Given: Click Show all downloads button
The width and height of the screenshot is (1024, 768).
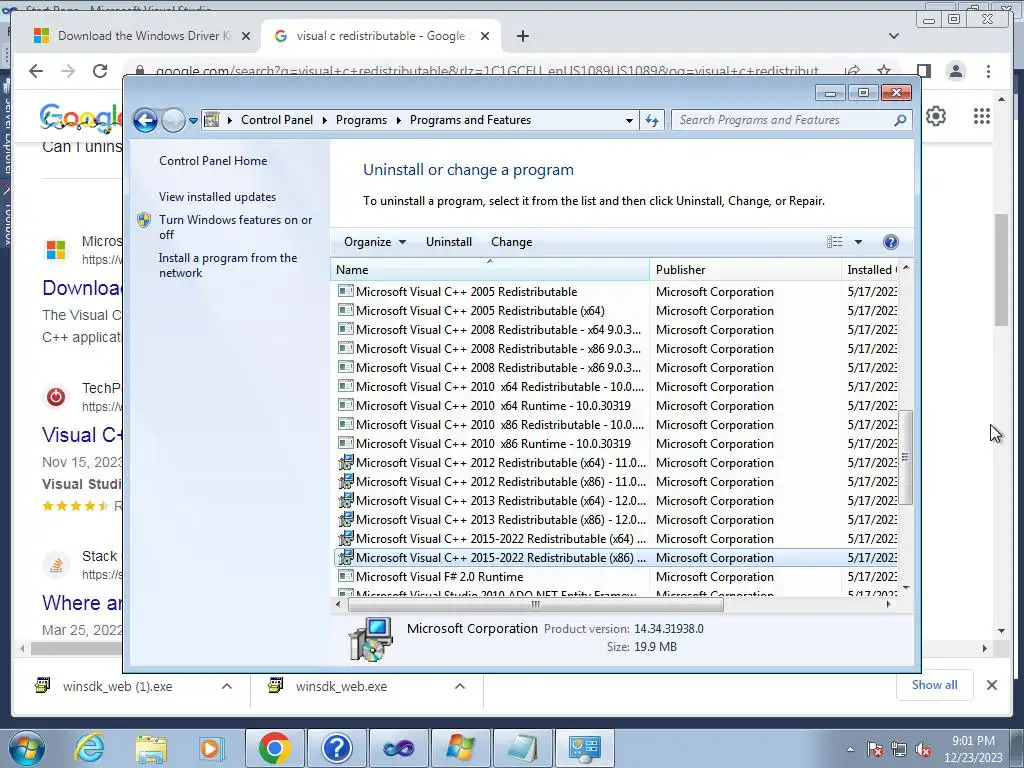Looking at the screenshot, I should click(x=935, y=684).
